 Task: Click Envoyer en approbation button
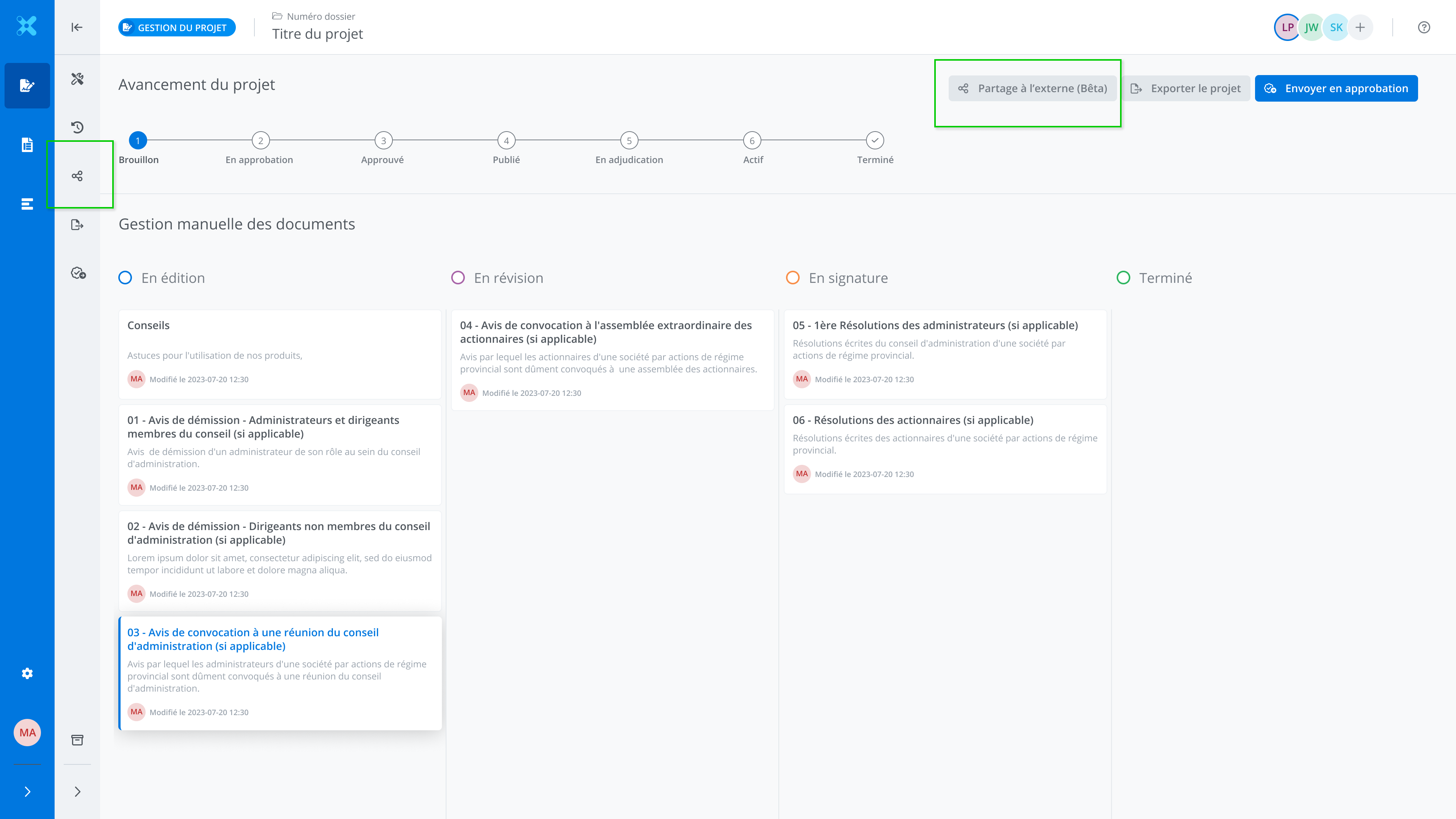click(1335, 88)
